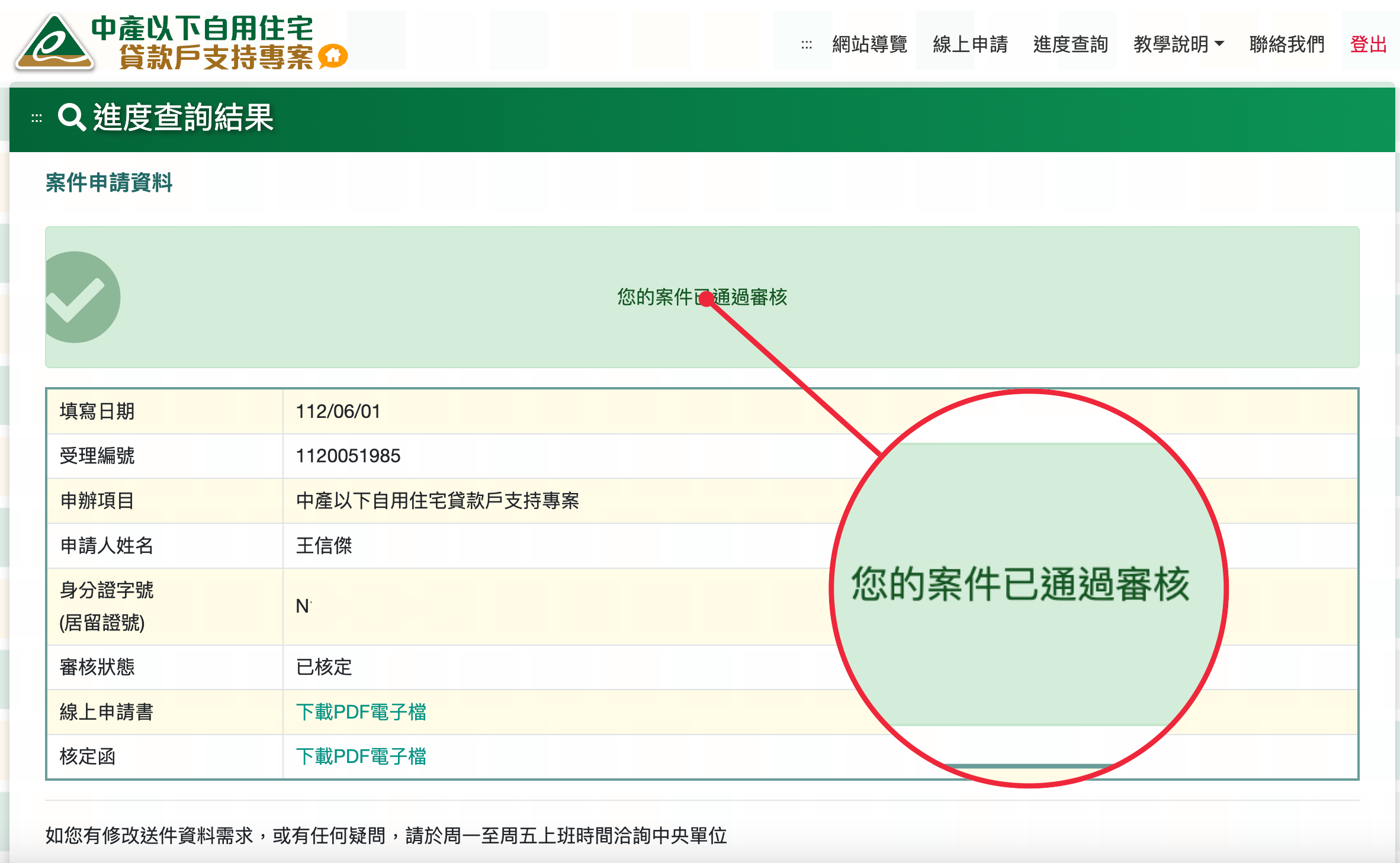Click the footer note about 周一至周五 contact

(386, 835)
